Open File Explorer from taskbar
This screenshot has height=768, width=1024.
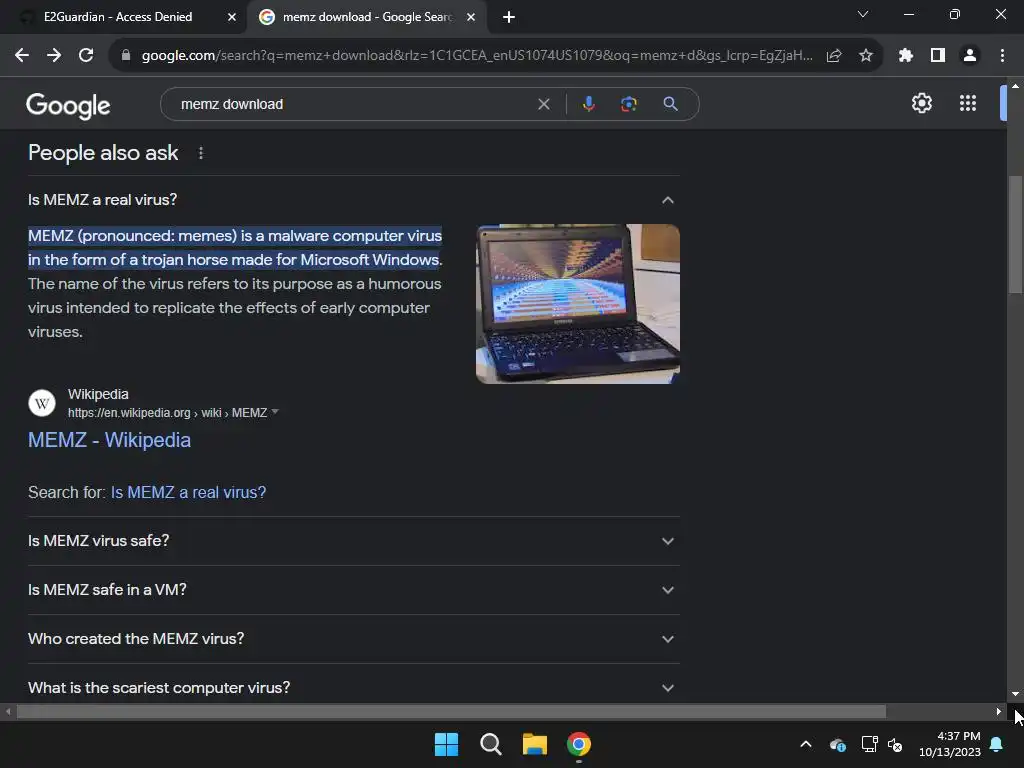tap(534, 744)
